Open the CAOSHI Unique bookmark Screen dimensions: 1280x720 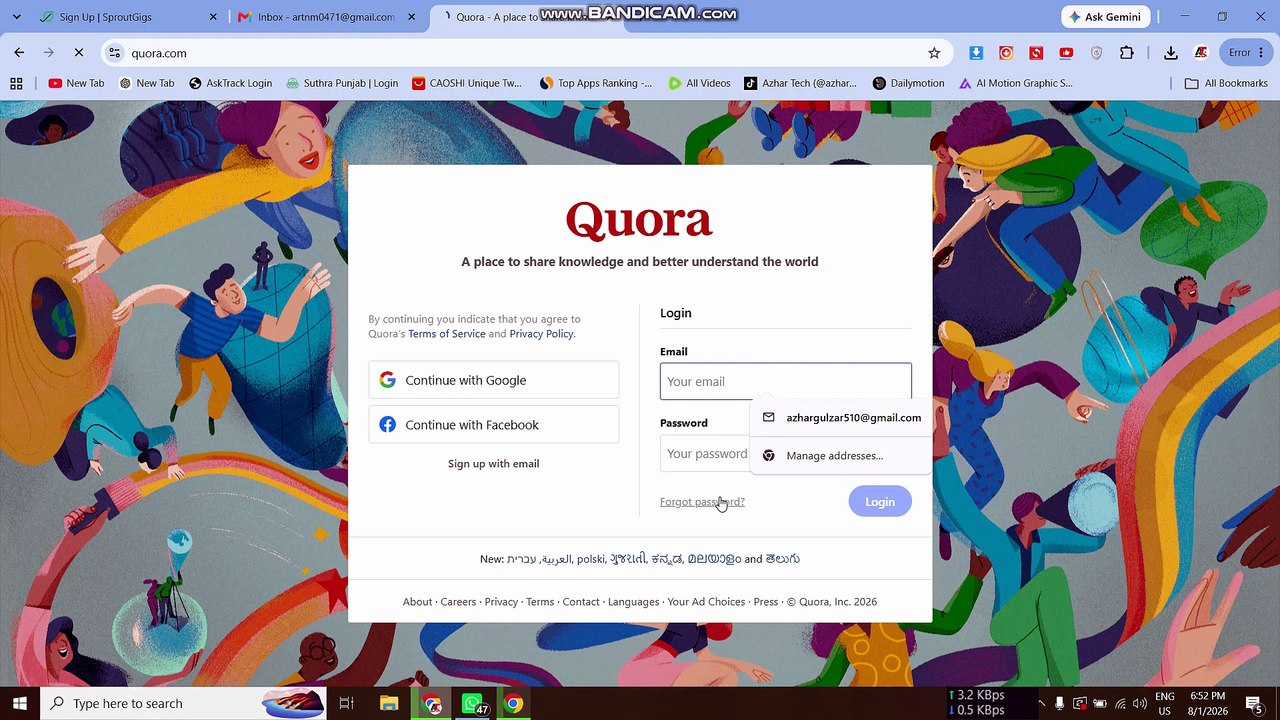coord(467,83)
